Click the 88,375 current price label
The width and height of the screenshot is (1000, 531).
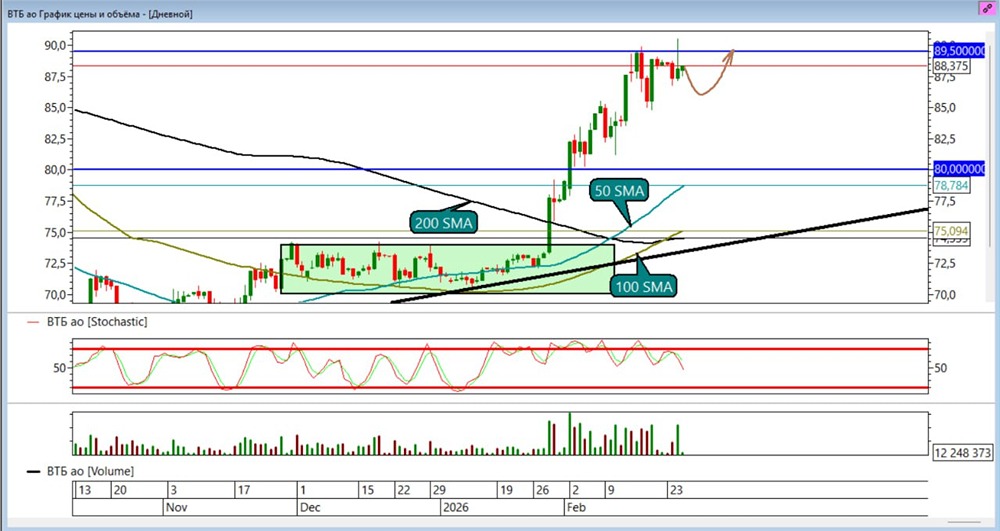[951, 66]
